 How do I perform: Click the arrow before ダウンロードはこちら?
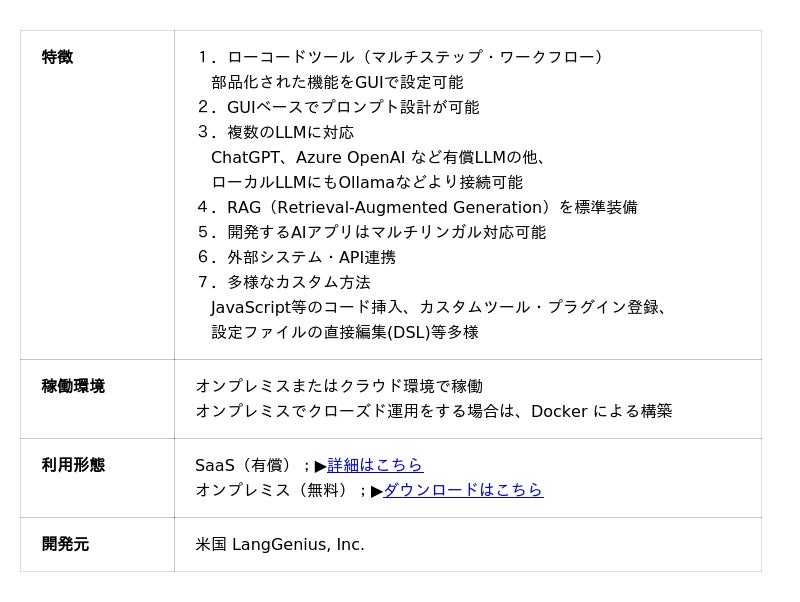click(377, 491)
